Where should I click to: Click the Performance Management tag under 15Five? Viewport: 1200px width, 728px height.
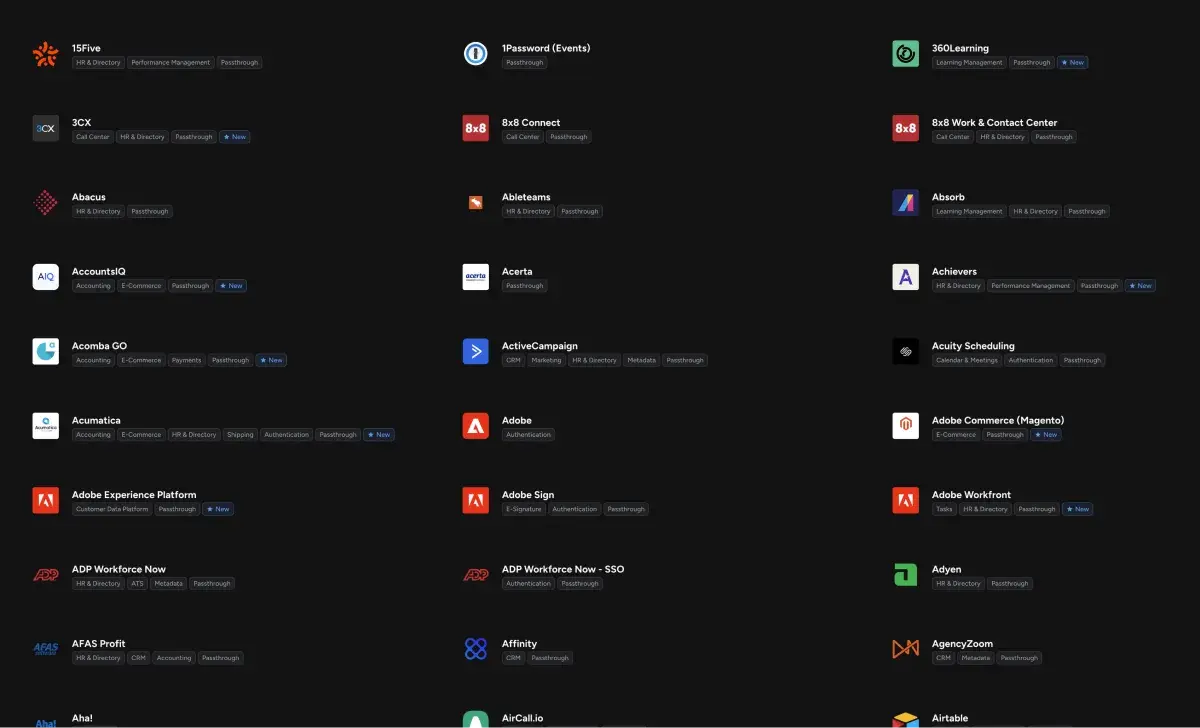[171, 63]
